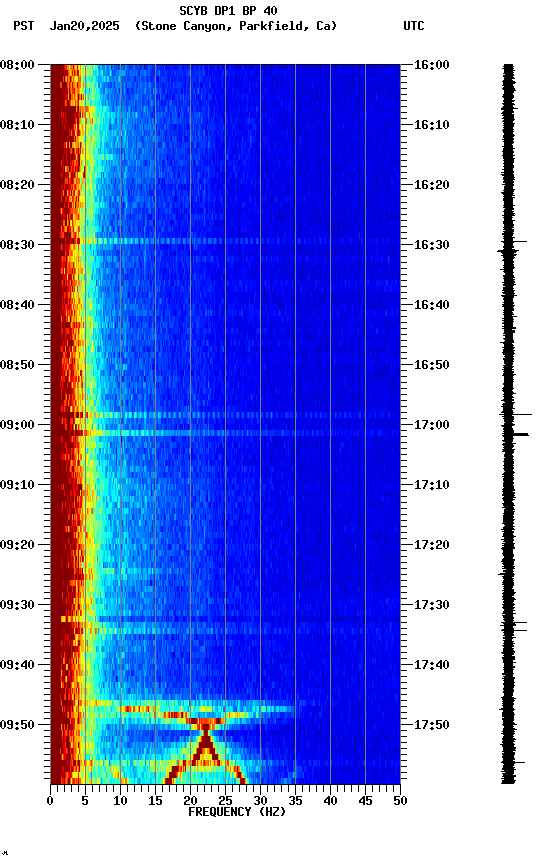
Task: Click the '17:10' UTC time label
Action: tap(432, 485)
